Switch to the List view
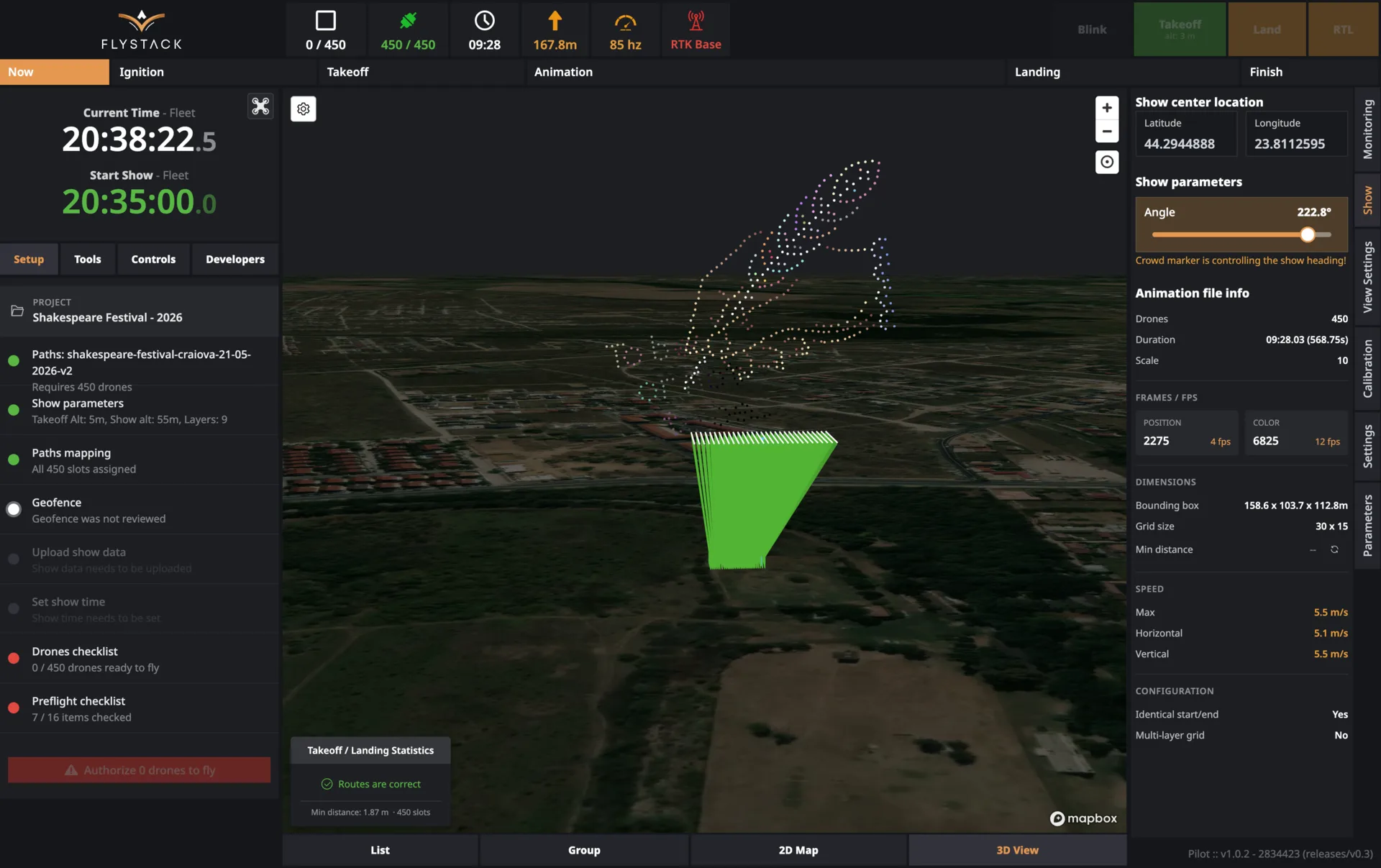Screen dimensions: 1381x868 click(380, 850)
